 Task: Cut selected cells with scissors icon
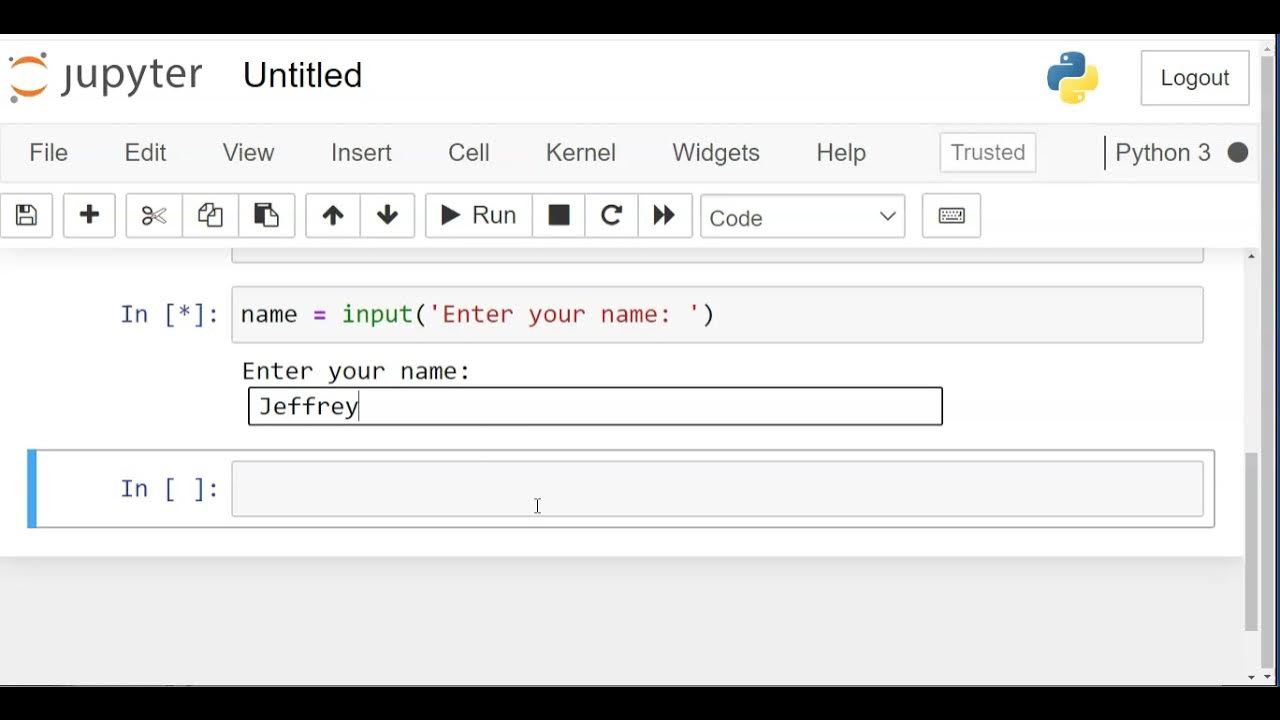coord(154,216)
